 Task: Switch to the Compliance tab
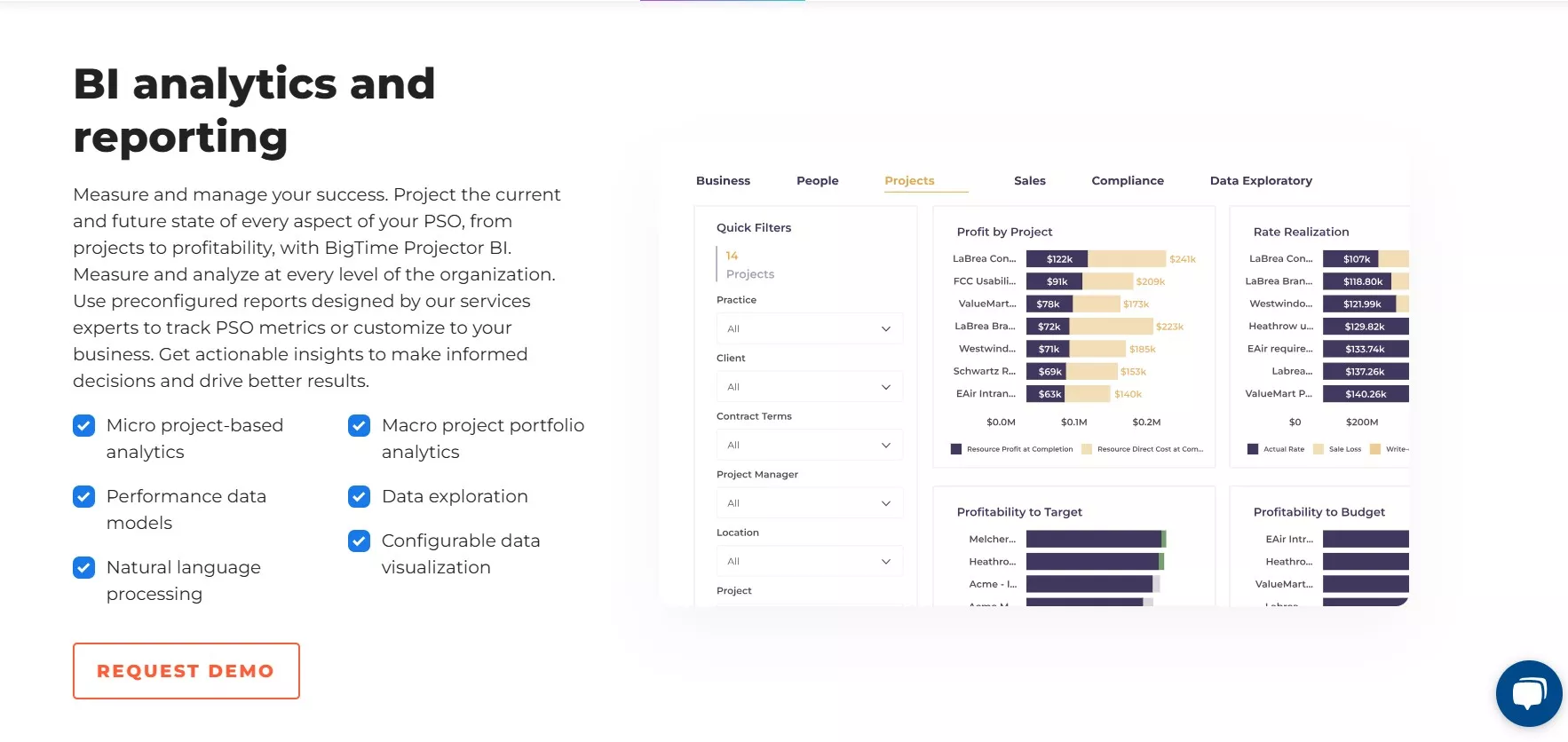point(1128,181)
